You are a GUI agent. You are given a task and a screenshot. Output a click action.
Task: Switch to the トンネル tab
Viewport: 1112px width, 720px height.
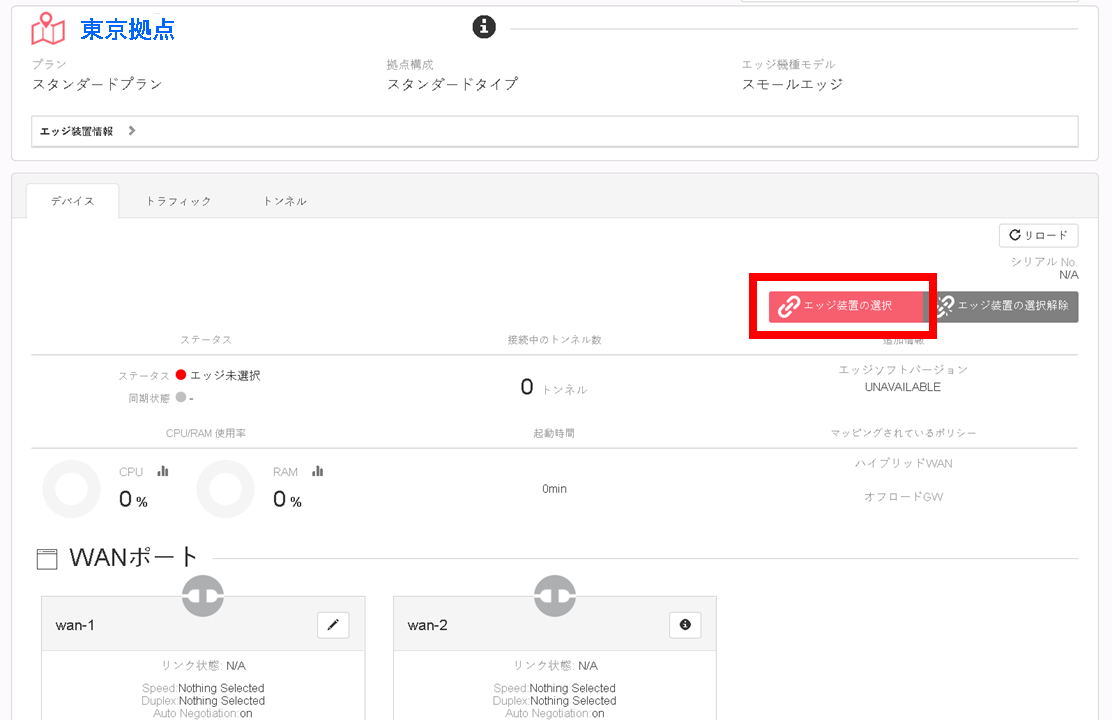click(x=284, y=201)
